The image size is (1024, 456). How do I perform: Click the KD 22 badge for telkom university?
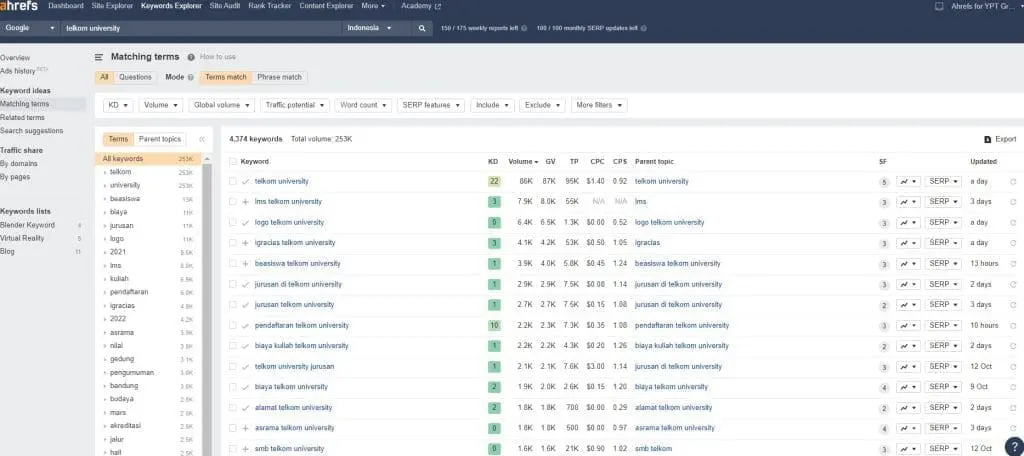[494, 182]
